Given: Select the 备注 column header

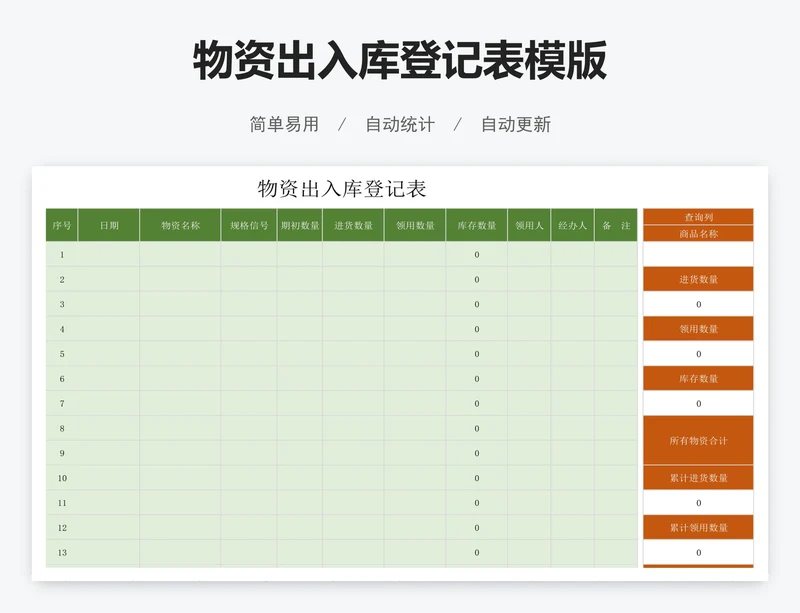Looking at the screenshot, I should 615,226.
